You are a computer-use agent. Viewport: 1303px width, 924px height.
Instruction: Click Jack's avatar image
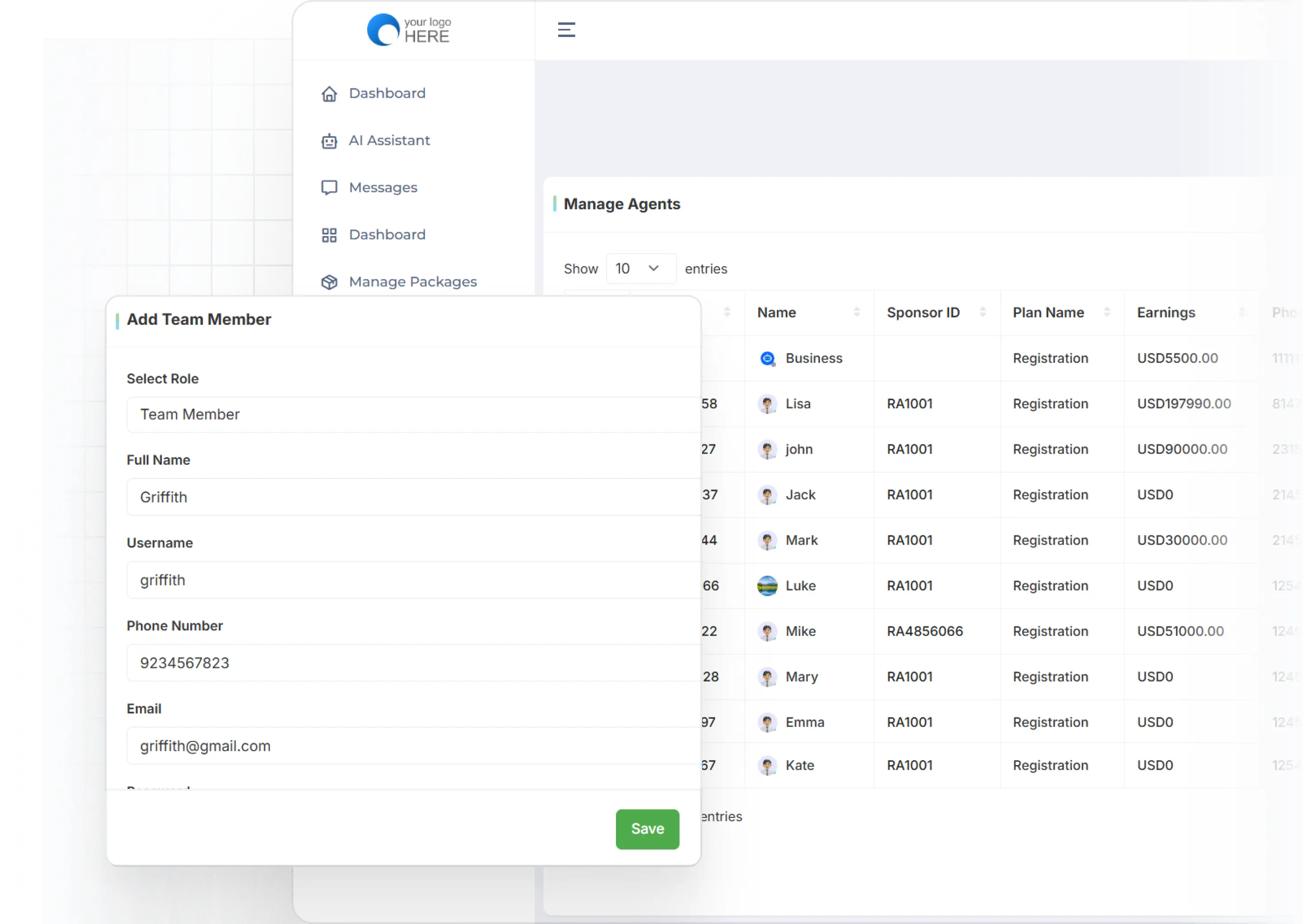pos(767,495)
